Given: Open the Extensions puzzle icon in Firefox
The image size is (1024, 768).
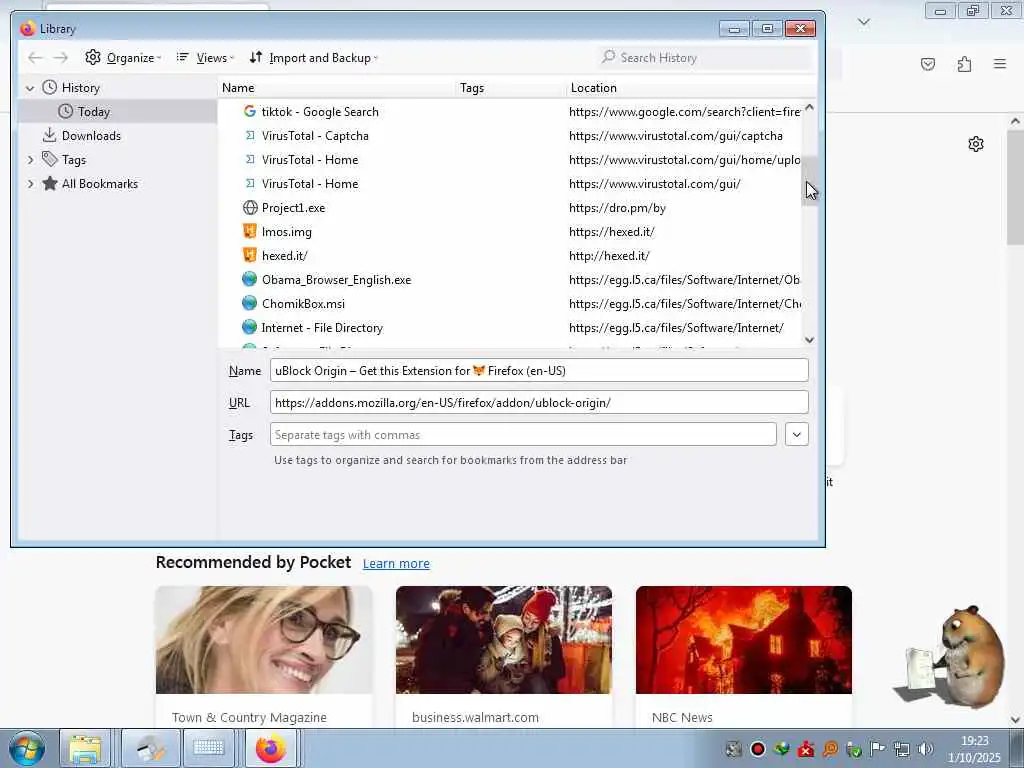Looking at the screenshot, I should [964, 64].
